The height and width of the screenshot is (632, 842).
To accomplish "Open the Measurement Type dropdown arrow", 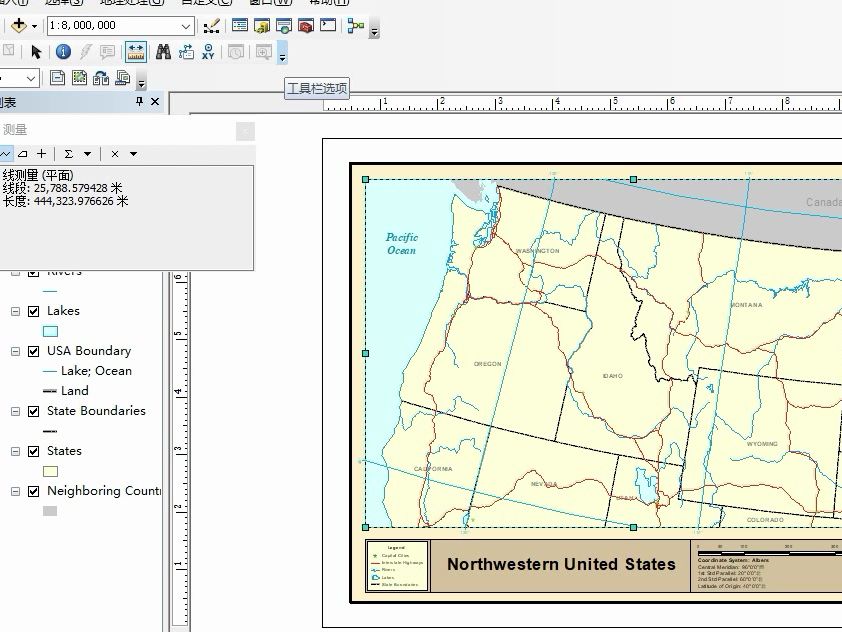I will click(x=134, y=154).
